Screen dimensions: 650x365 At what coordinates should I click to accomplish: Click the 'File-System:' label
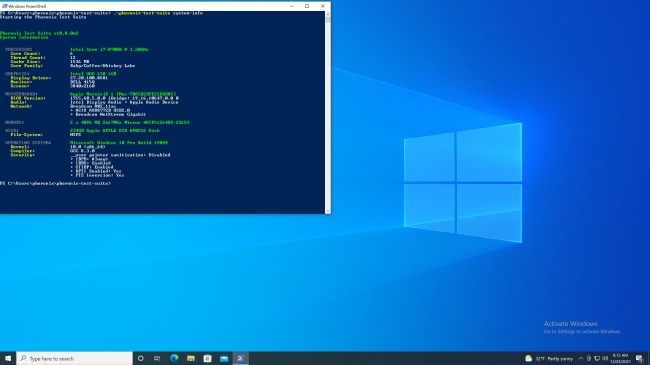point(27,135)
